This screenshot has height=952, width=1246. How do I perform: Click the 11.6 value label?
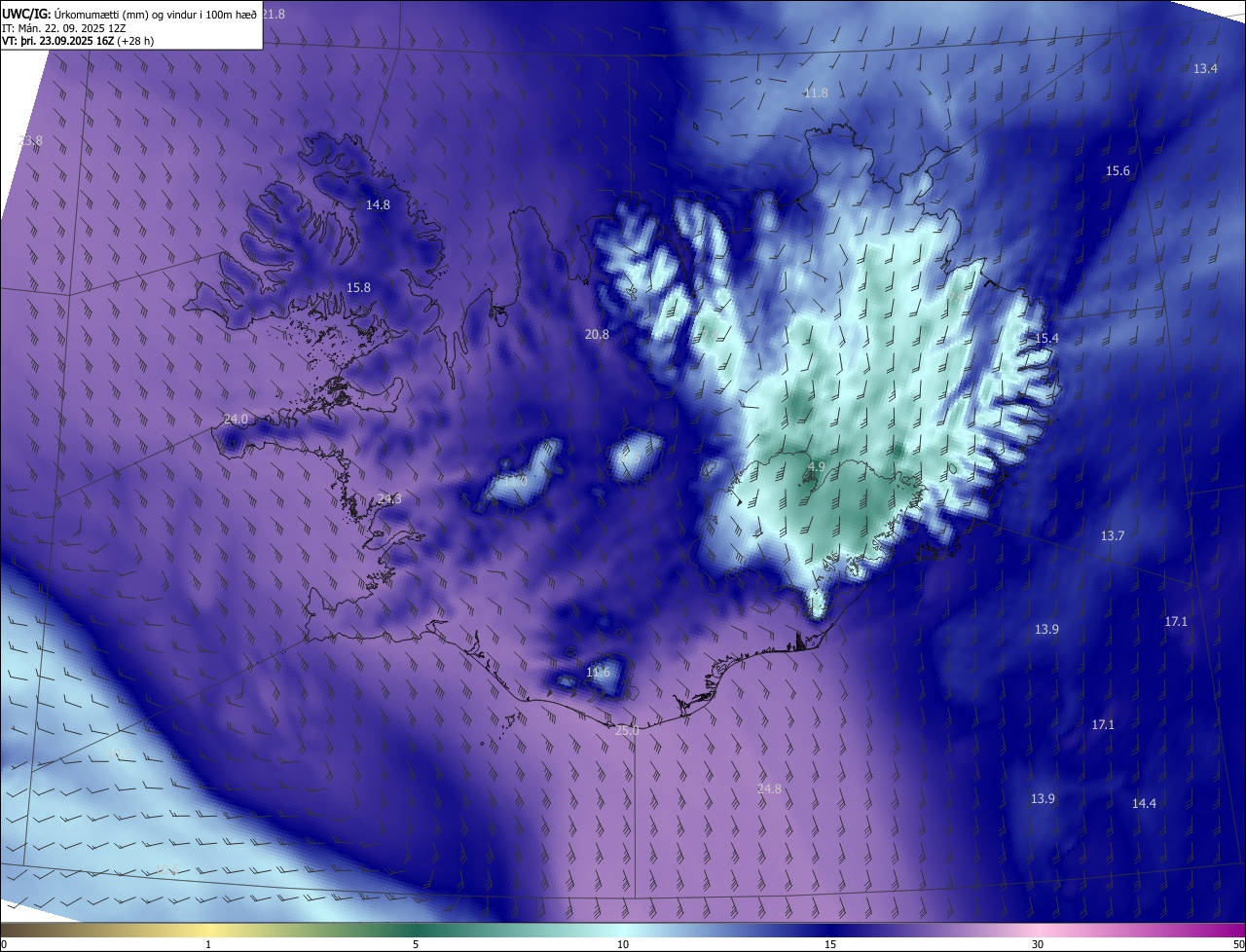pyautogui.click(x=598, y=672)
